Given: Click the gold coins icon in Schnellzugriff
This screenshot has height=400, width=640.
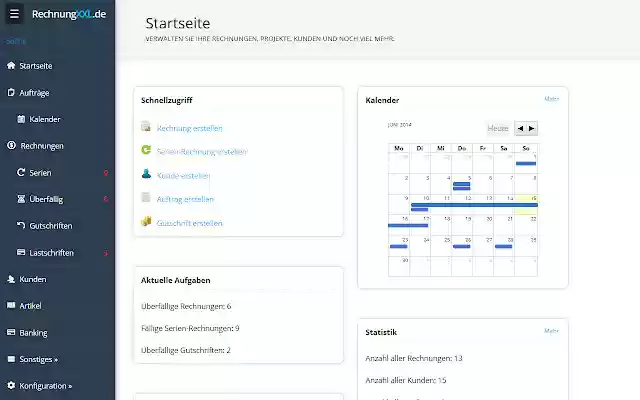Looking at the screenshot, I should click(146, 221).
